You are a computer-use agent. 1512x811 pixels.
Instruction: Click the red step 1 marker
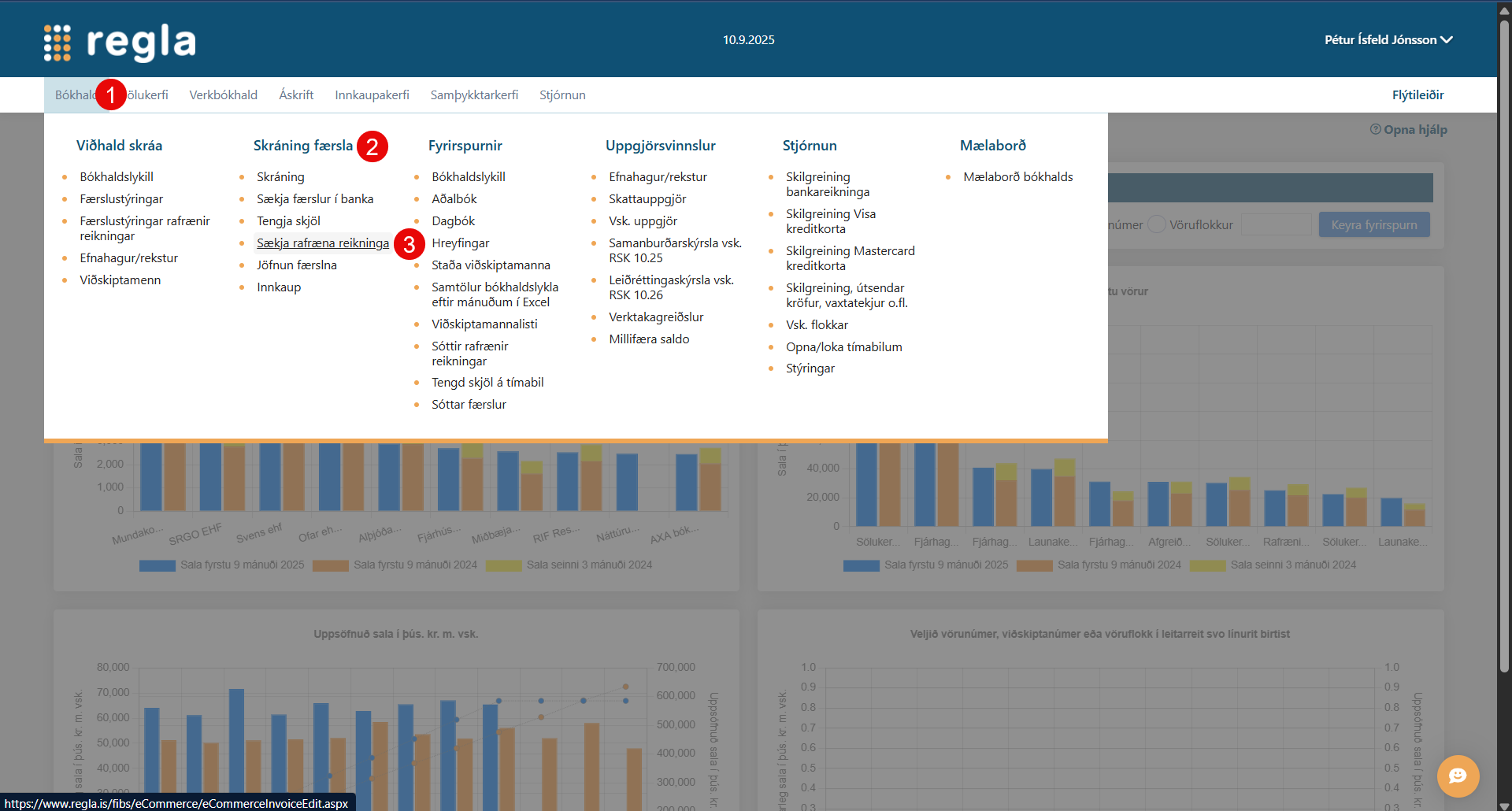pyautogui.click(x=111, y=95)
